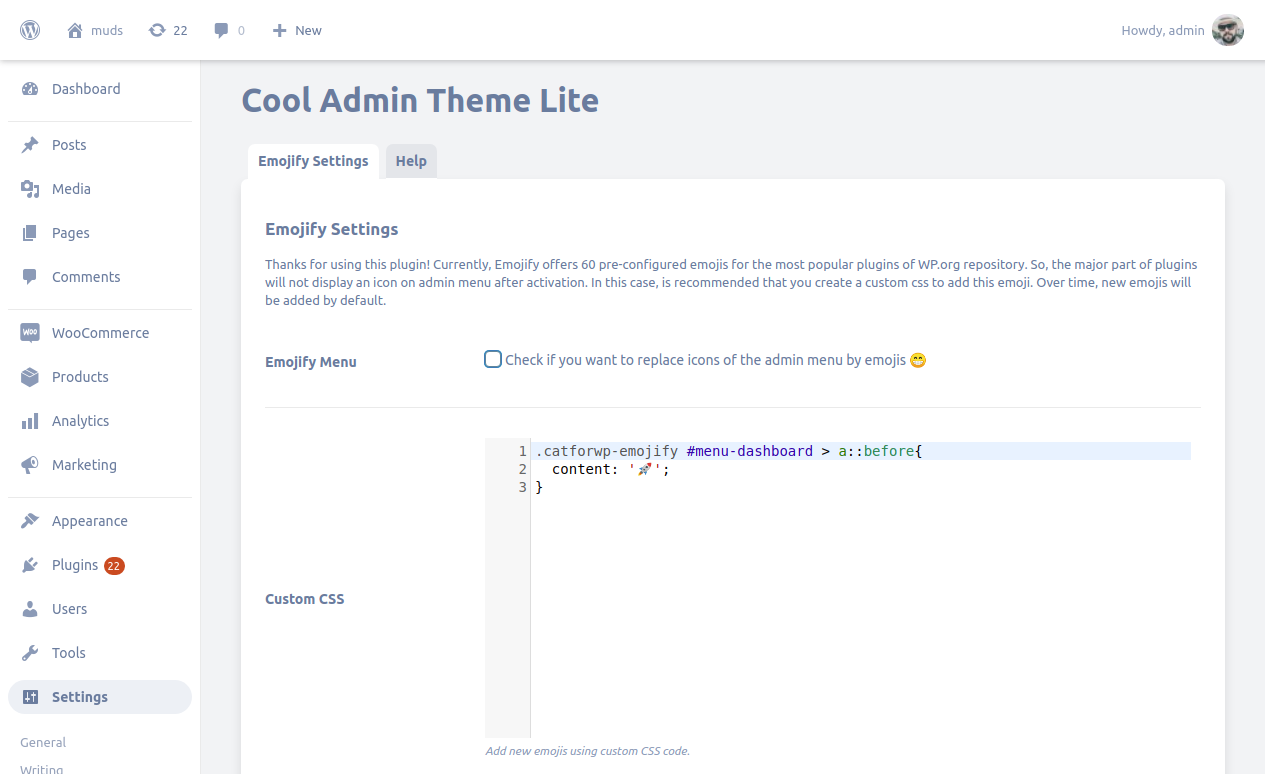Click the Plugins plug icon
The width and height of the screenshot is (1265, 774).
(30, 565)
